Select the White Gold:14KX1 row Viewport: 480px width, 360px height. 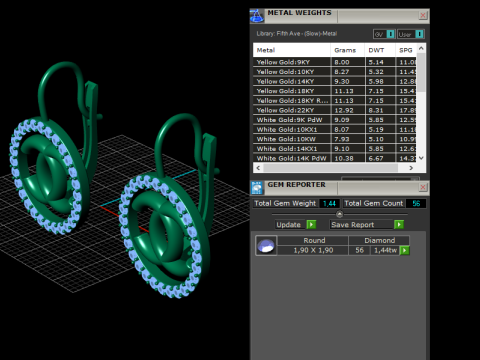335,149
